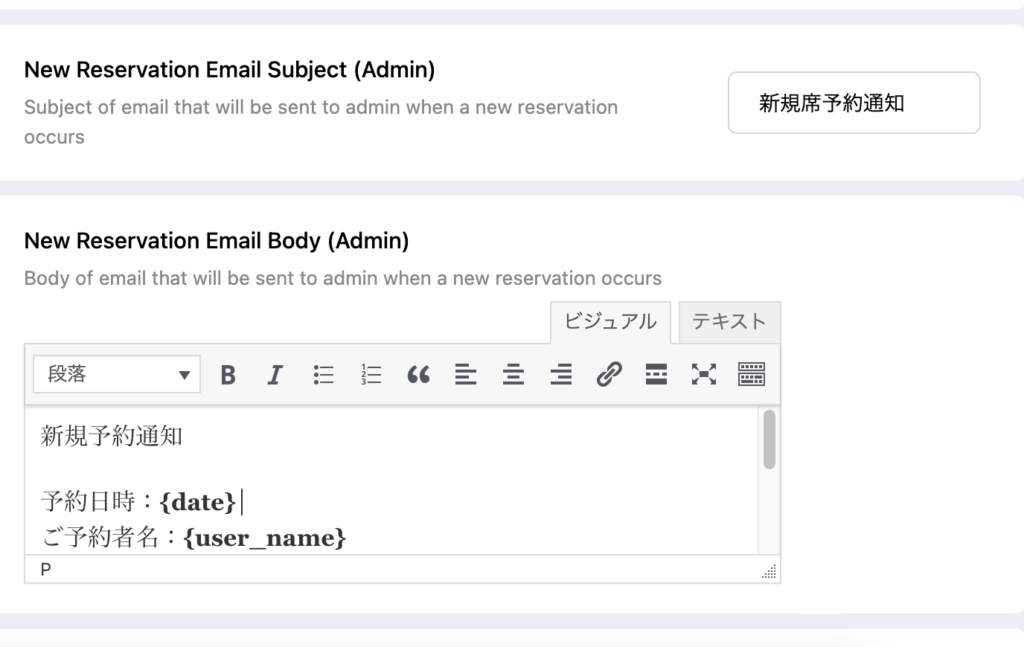The image size is (1024, 647).
Task: Toggle bold formatting in editor toolbar
Action: coord(228,375)
